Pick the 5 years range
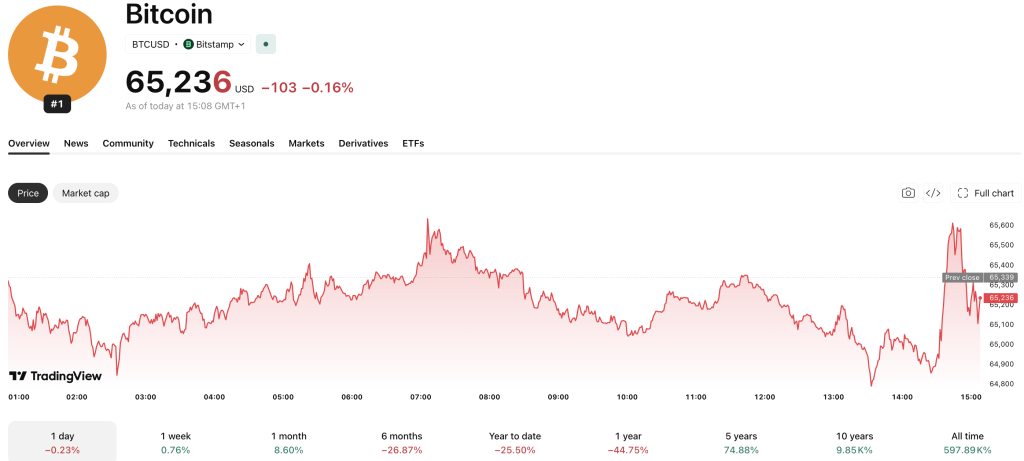The height and width of the screenshot is (461, 1024). click(x=741, y=443)
